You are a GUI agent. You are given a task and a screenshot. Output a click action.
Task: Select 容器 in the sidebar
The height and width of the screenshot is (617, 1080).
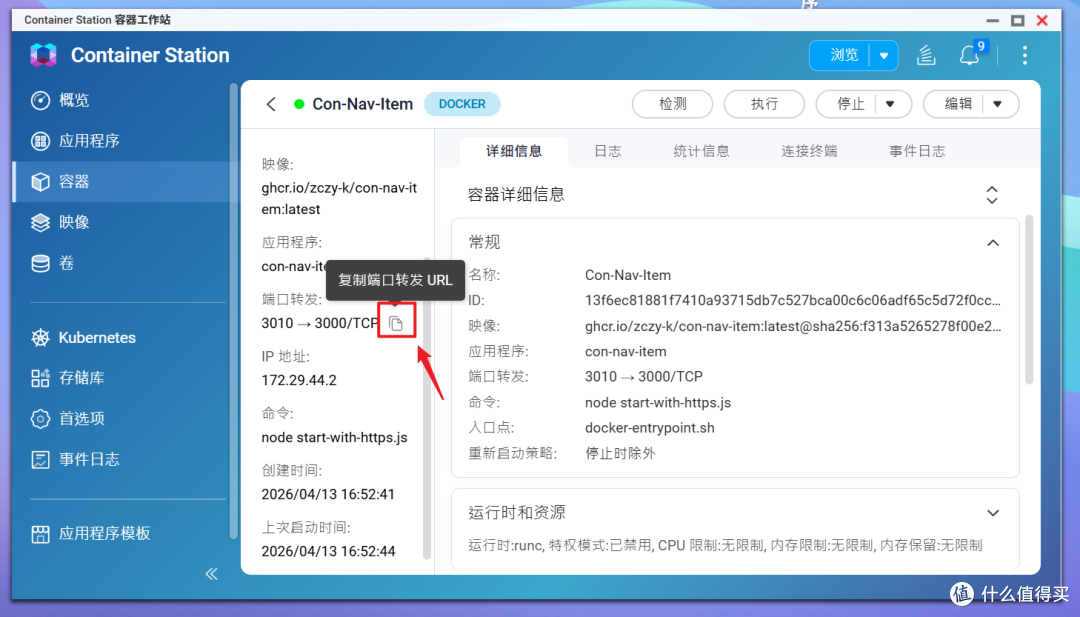tap(123, 182)
